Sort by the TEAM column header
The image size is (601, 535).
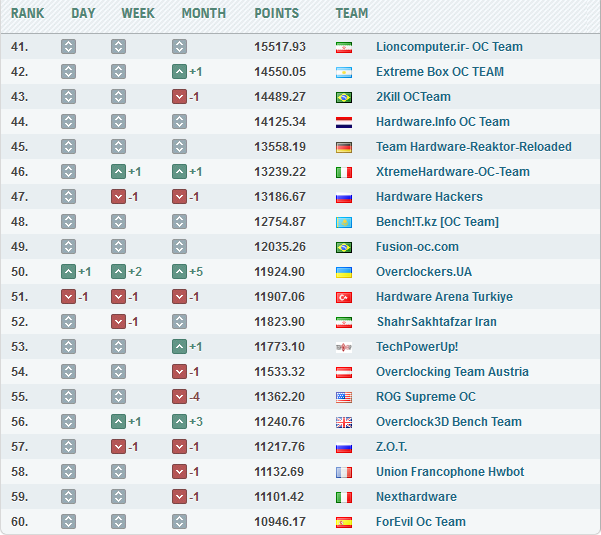pos(352,13)
